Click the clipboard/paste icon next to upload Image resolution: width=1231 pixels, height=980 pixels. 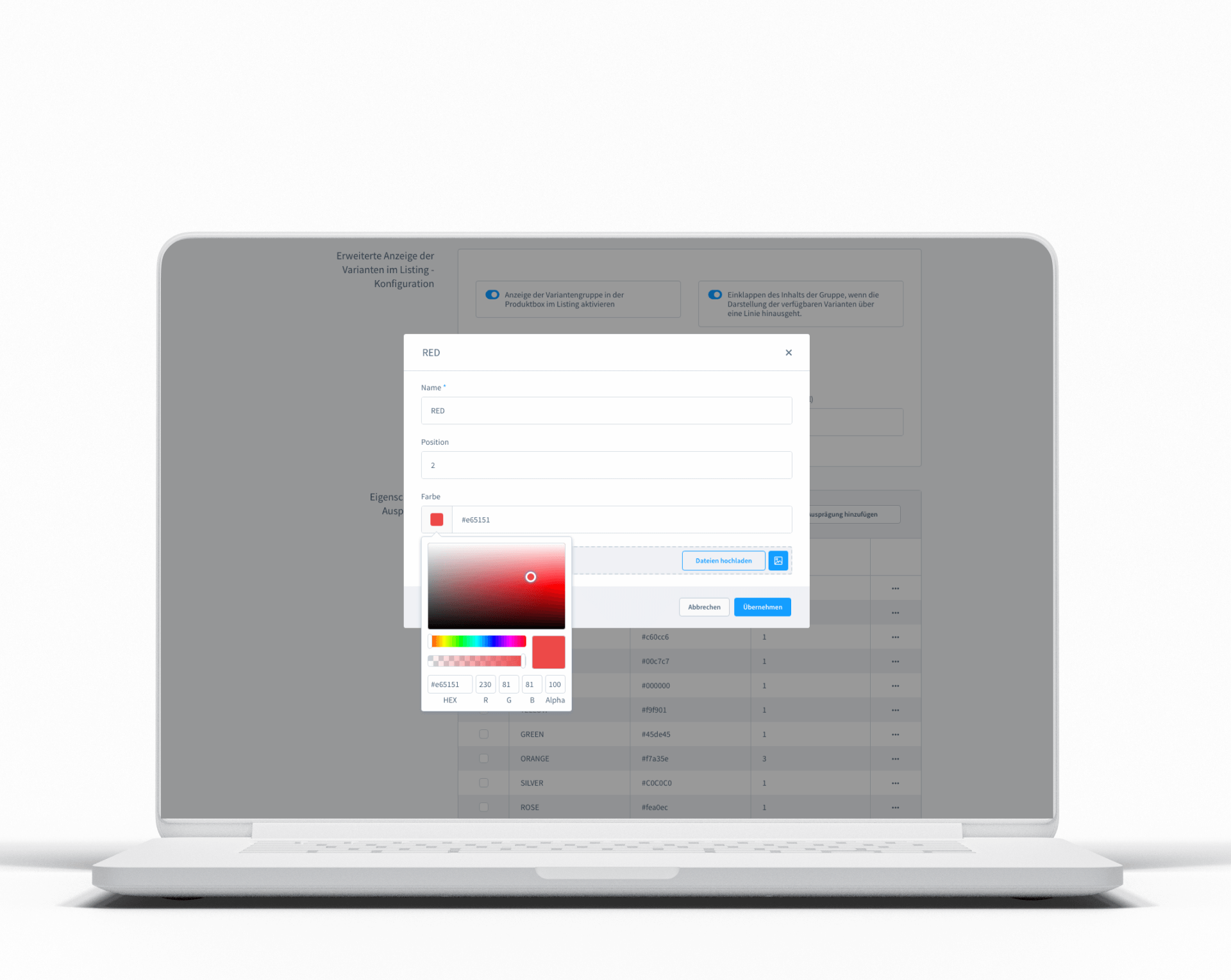pos(780,561)
